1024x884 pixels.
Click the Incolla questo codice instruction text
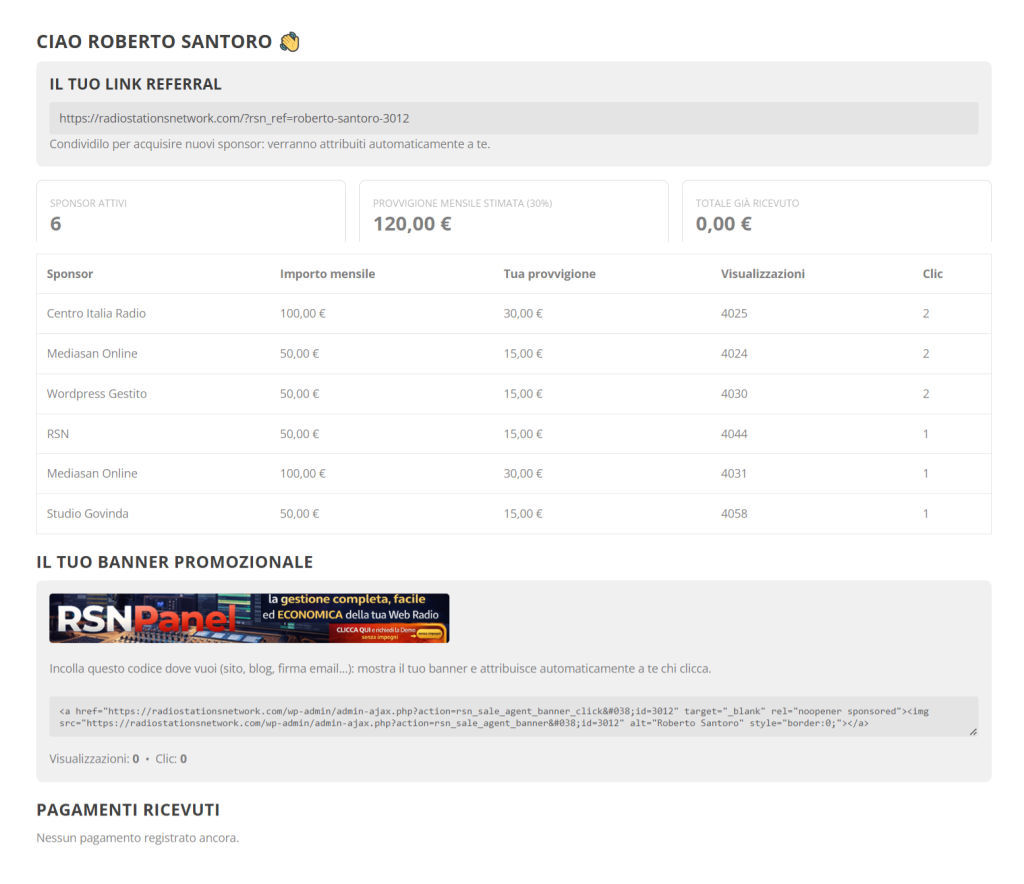[380, 669]
